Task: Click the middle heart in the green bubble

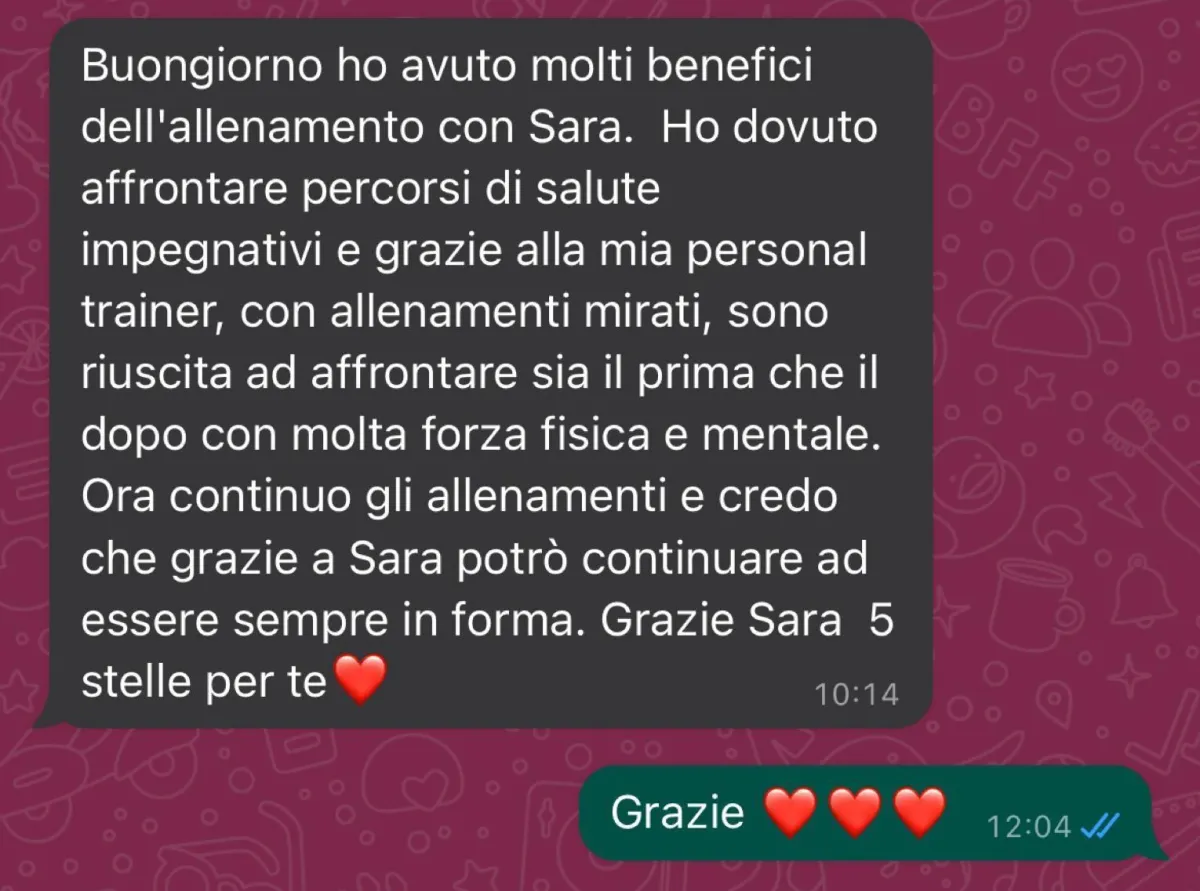Action: pos(855,812)
